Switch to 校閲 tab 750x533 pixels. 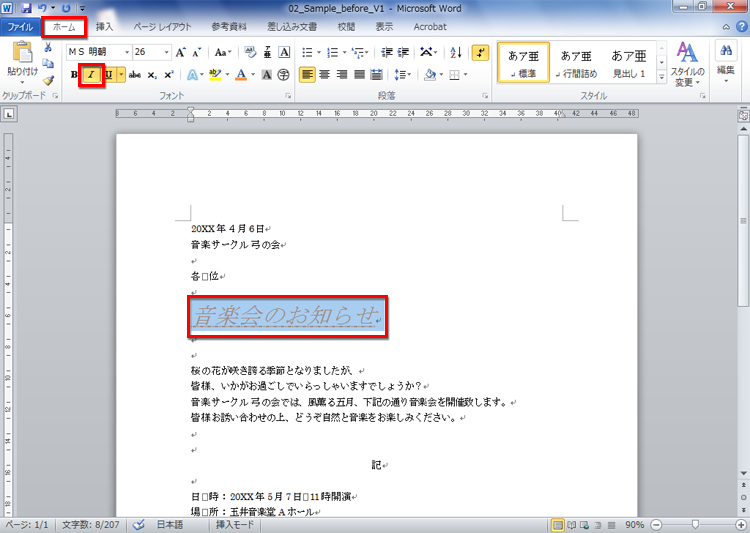pyautogui.click(x=346, y=27)
